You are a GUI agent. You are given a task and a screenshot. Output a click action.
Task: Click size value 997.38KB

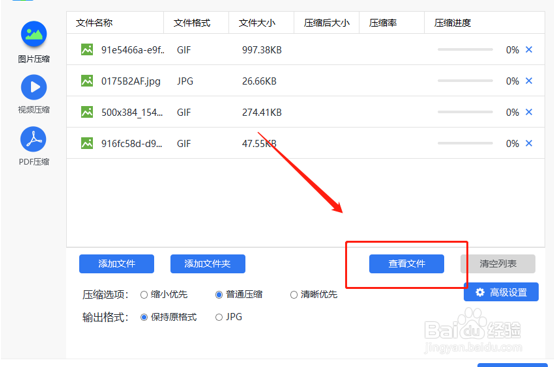[x=262, y=50]
